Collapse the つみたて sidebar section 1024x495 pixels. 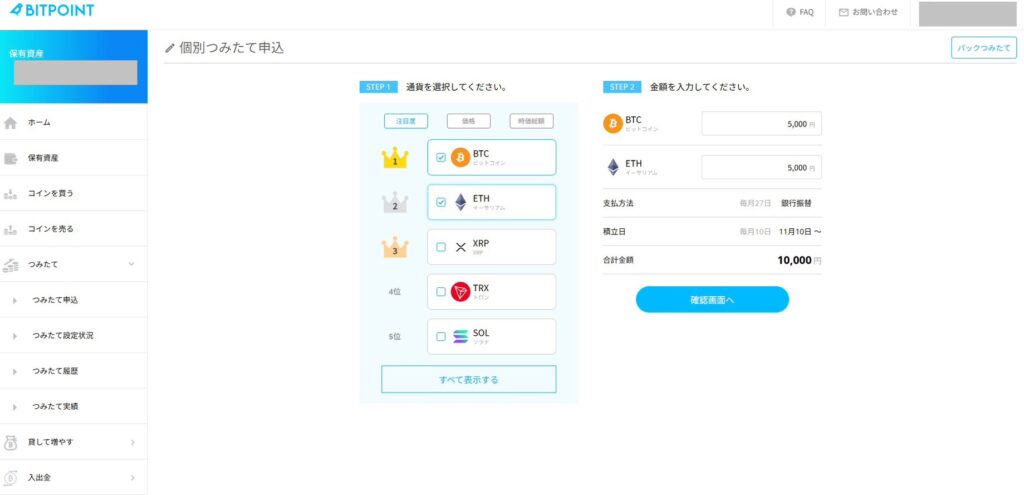132,264
